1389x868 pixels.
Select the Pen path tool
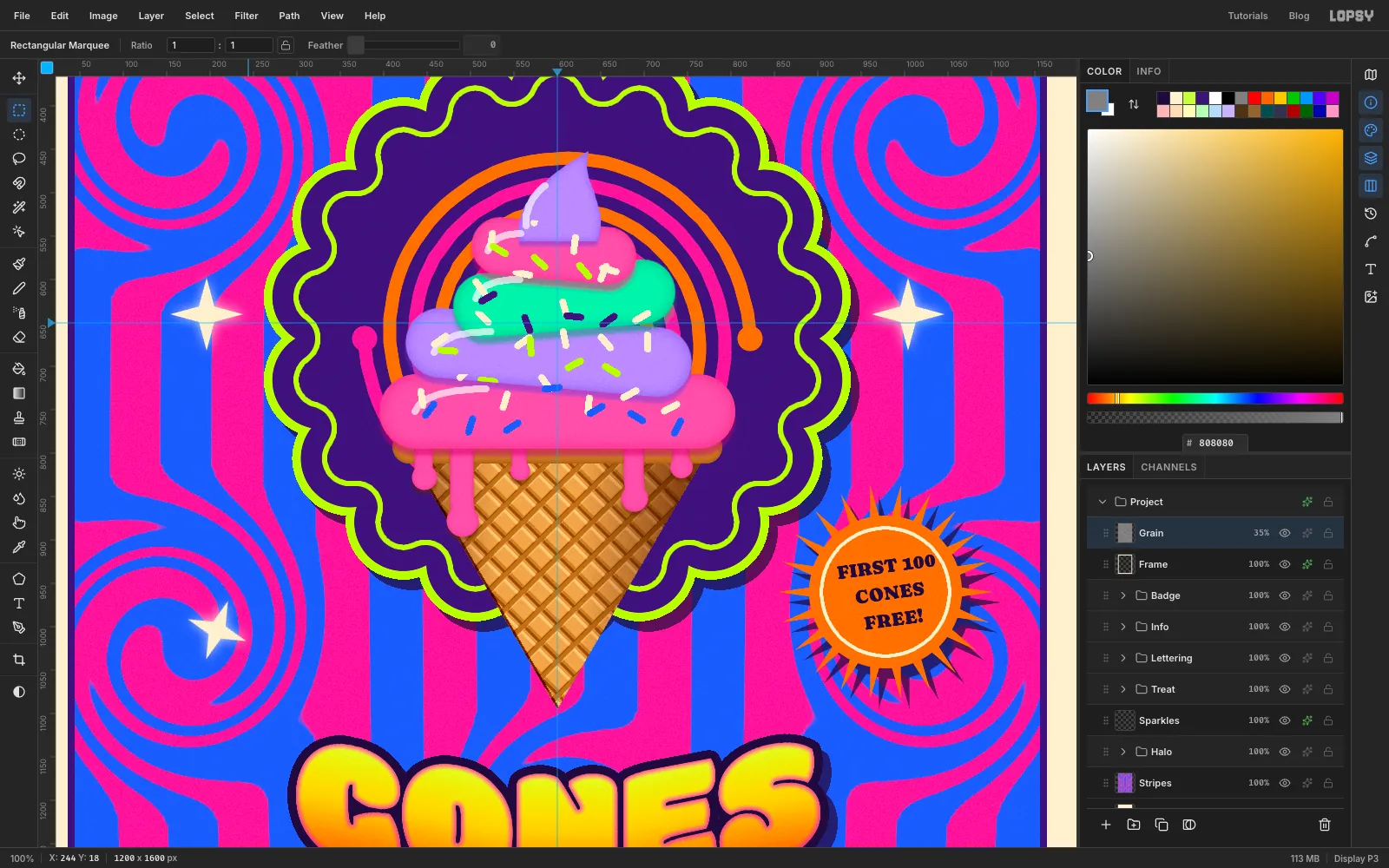tap(19, 628)
